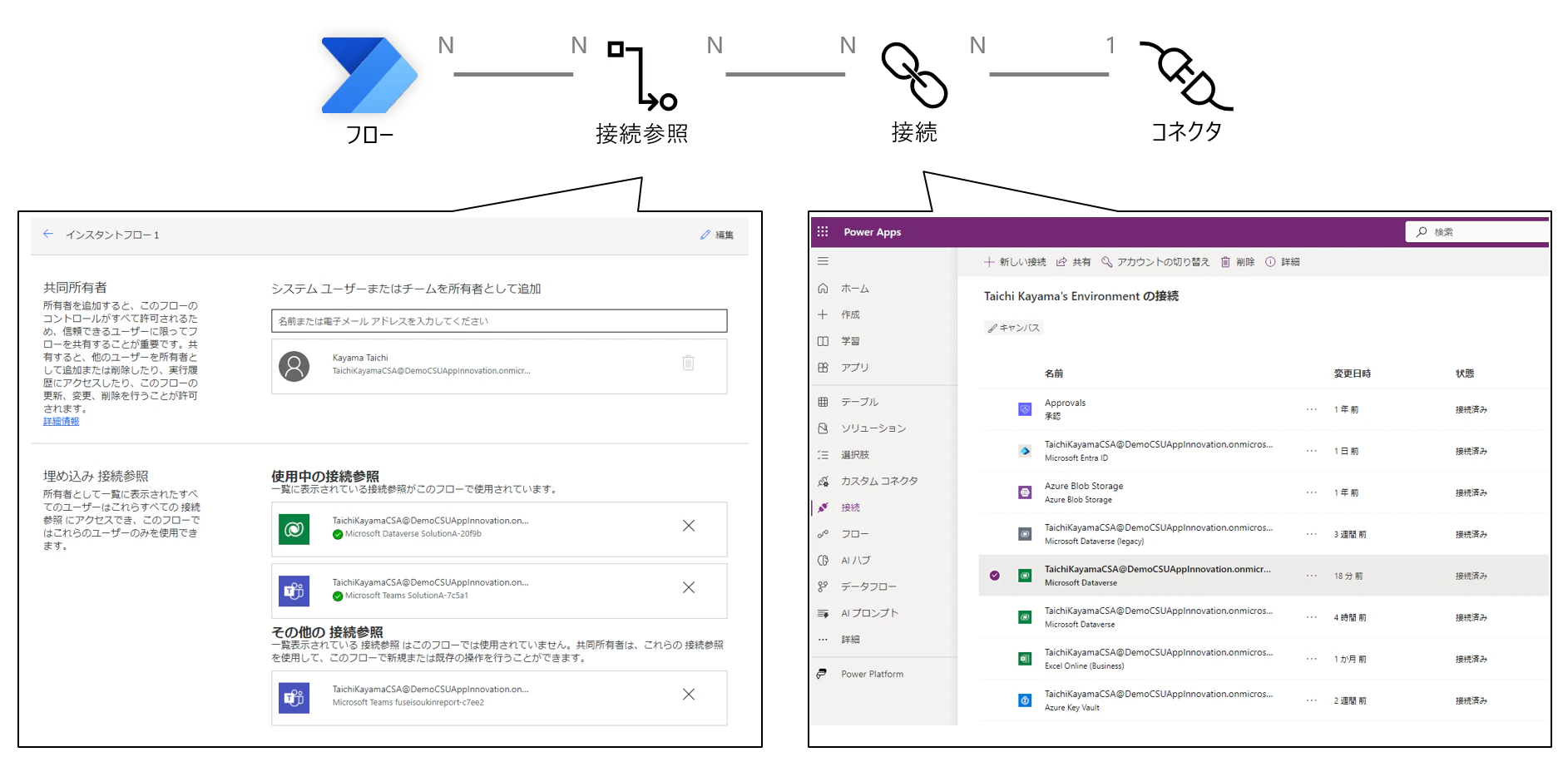Viewport: 1568px width, 757px height.
Task: Open the Power Apps app launcher waffle
Action: pyautogui.click(x=823, y=232)
